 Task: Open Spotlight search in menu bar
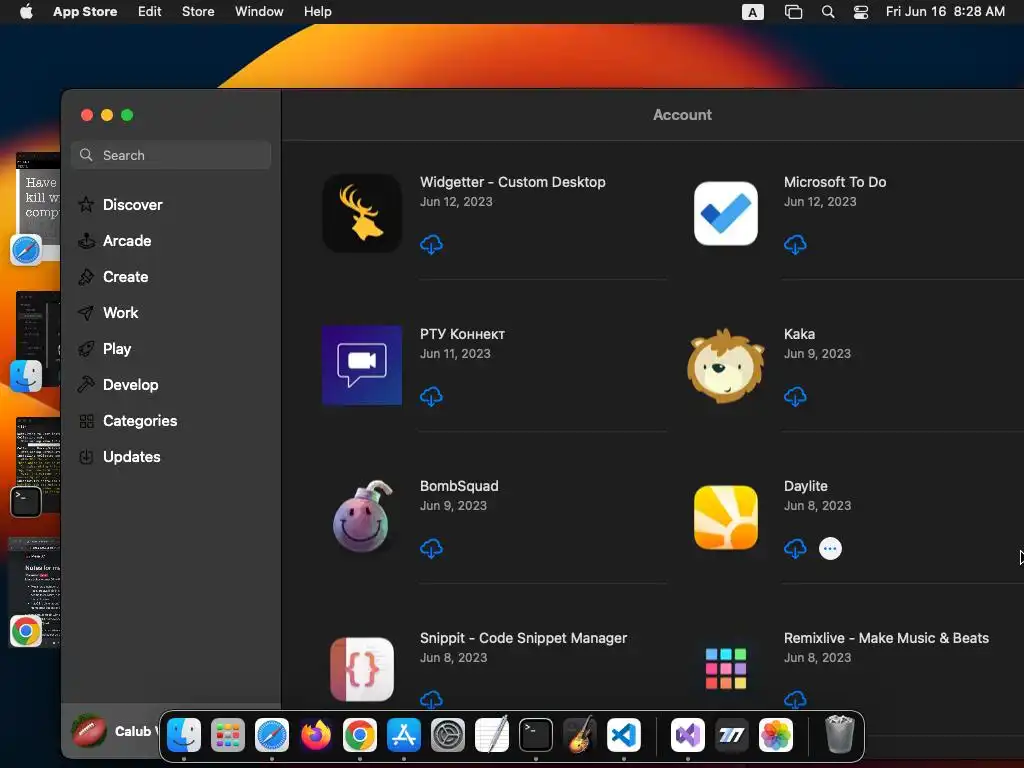pos(827,12)
